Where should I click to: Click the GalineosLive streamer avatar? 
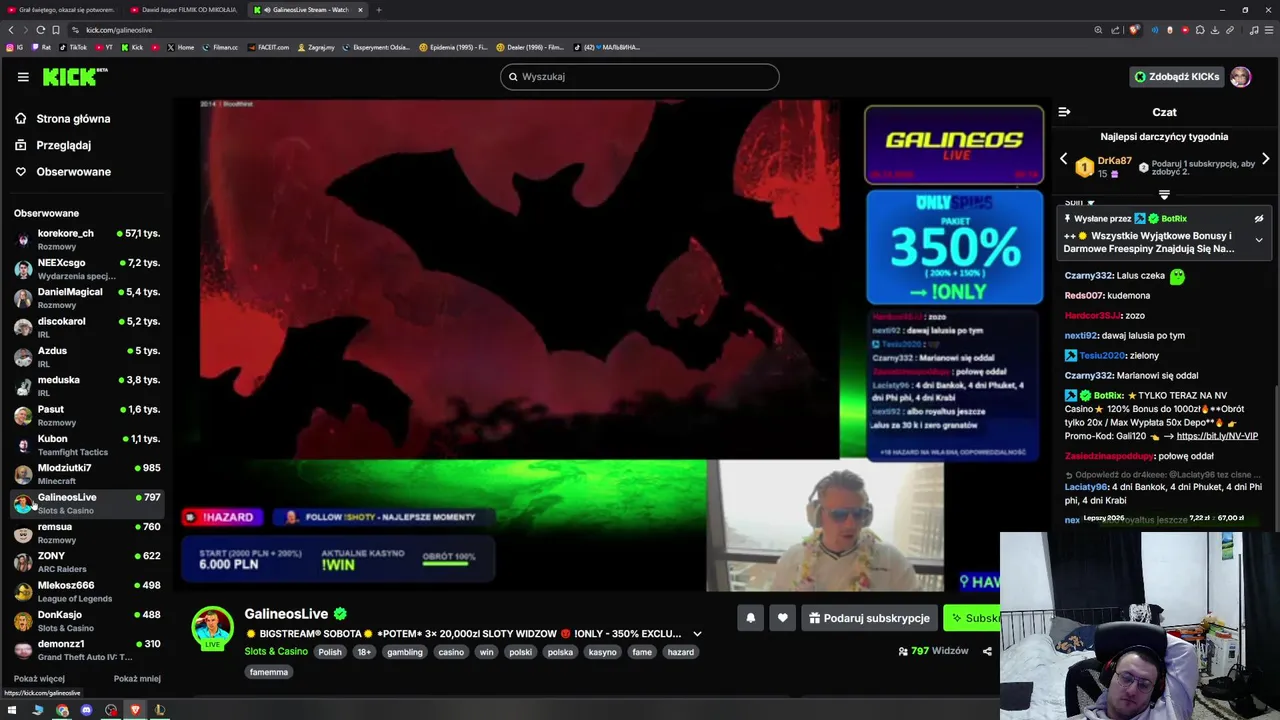point(212,627)
